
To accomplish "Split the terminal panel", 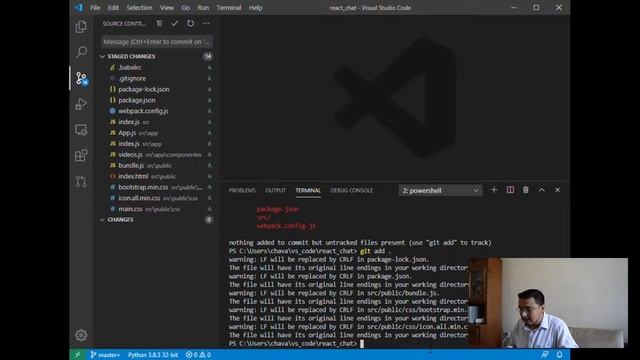I will [510, 190].
